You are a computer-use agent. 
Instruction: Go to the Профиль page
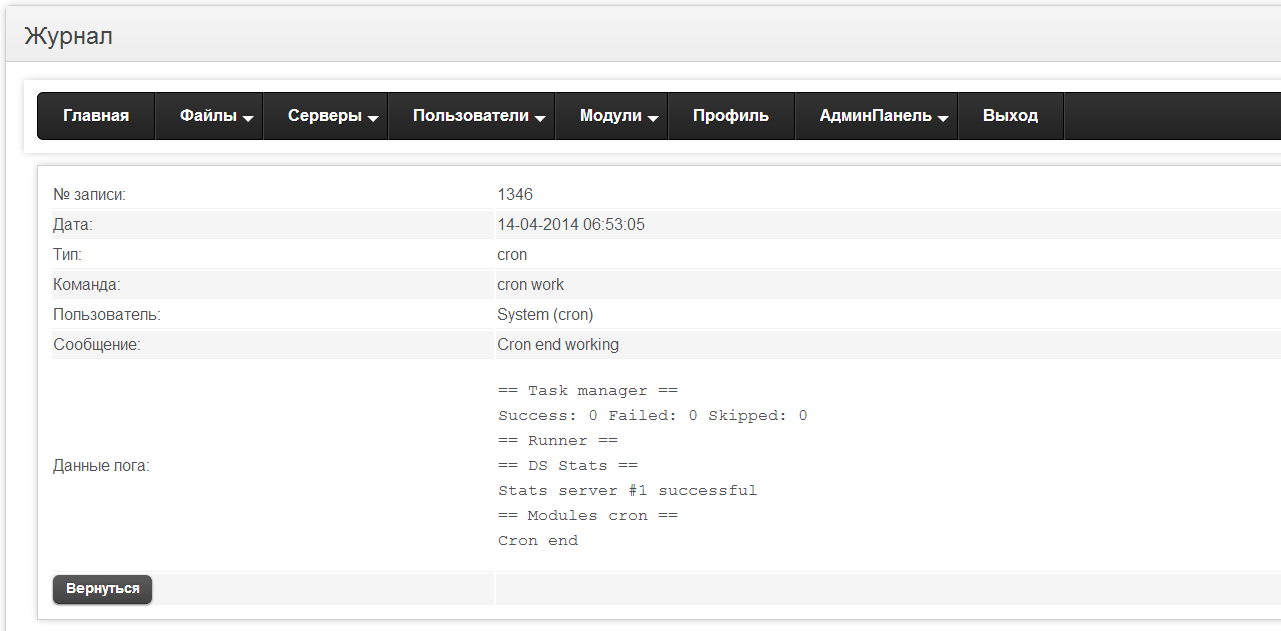click(731, 116)
